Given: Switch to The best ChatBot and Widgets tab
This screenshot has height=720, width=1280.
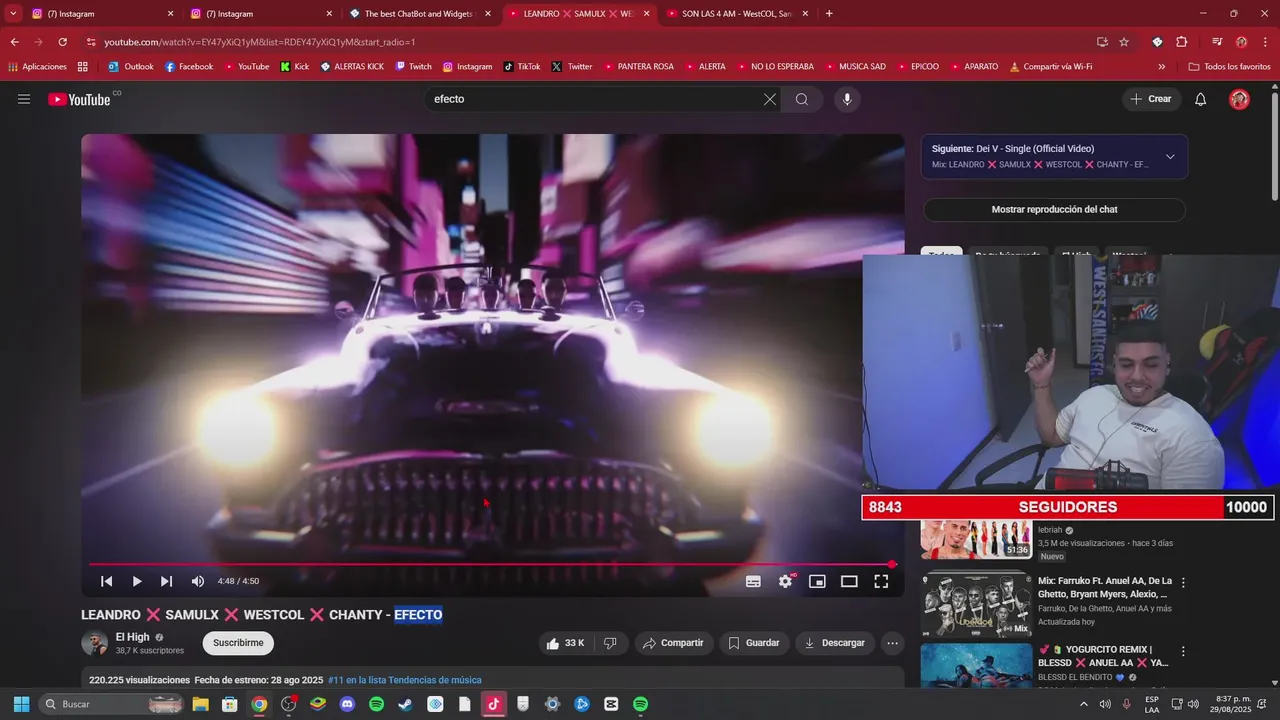Looking at the screenshot, I should point(418,14).
